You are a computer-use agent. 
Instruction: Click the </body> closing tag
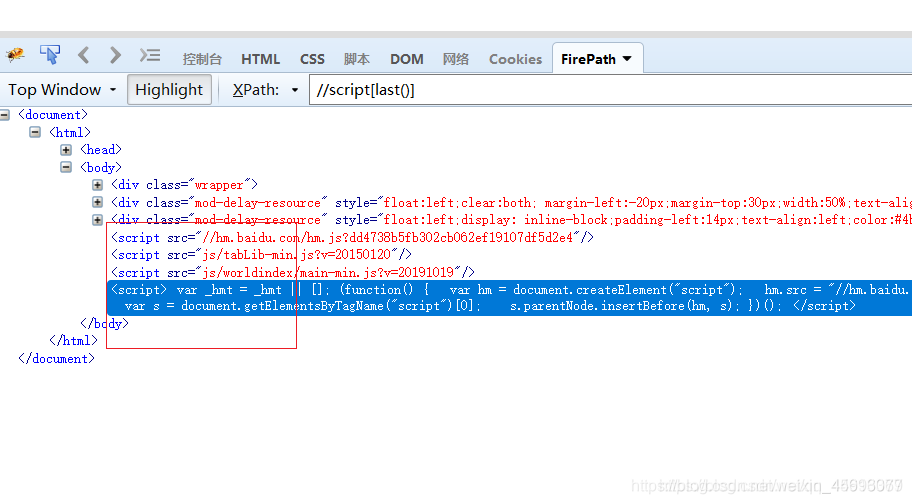pos(104,323)
